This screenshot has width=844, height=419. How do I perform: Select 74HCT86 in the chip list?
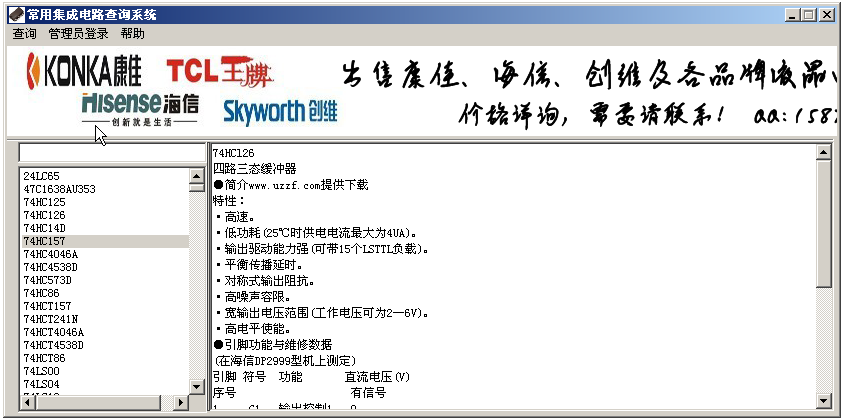pos(106,358)
